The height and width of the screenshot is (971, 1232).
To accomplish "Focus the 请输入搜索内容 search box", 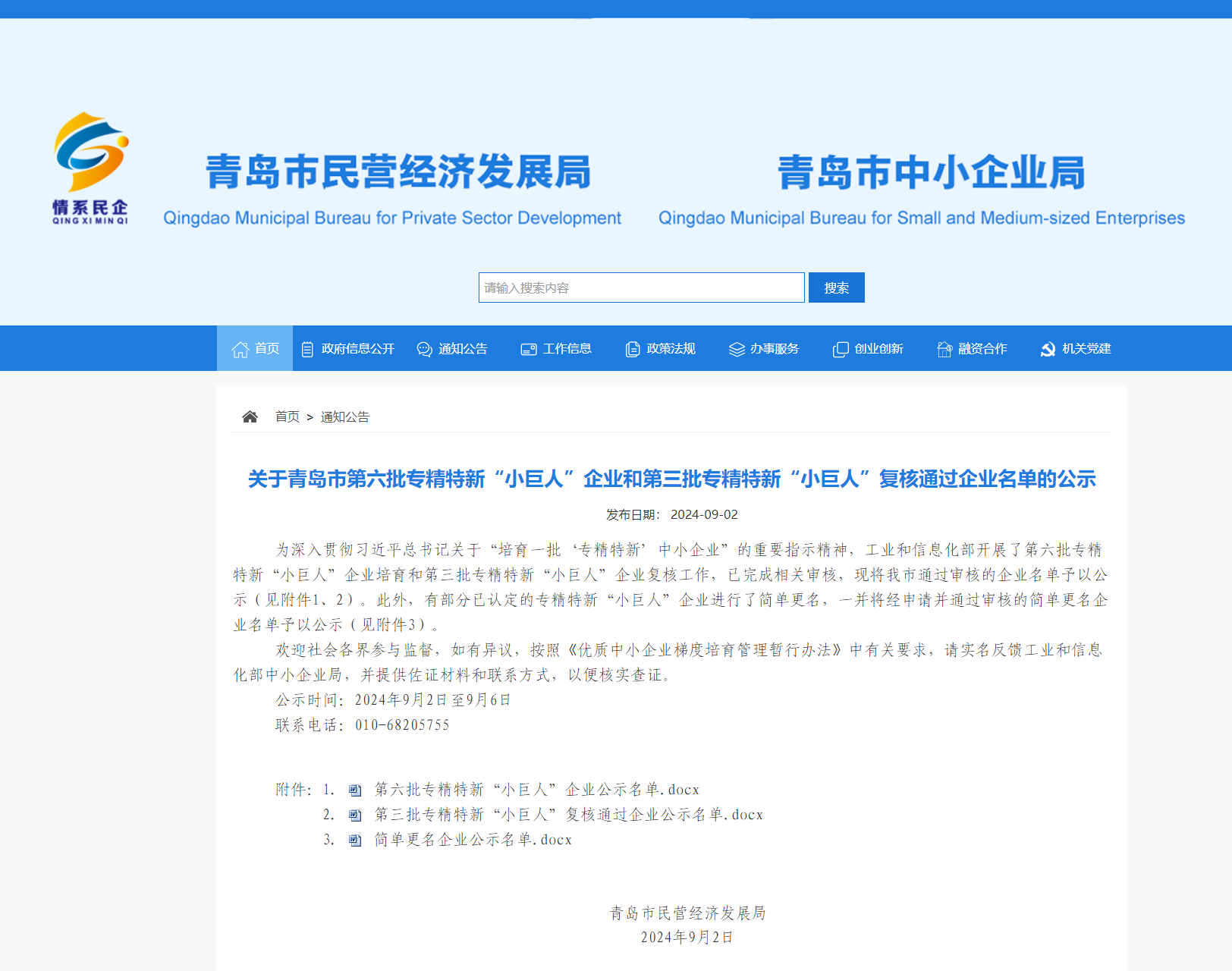I will (641, 288).
